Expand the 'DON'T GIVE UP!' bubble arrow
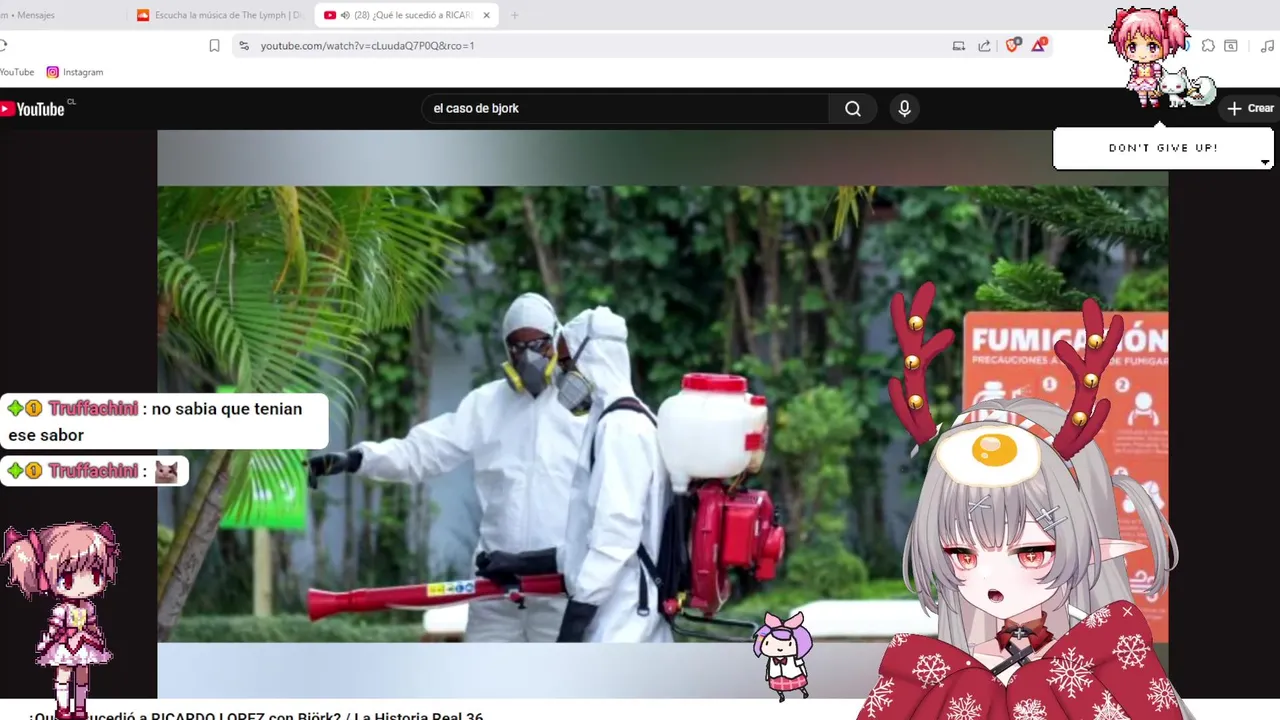Screen dimensions: 1280x720 [x=1265, y=162]
